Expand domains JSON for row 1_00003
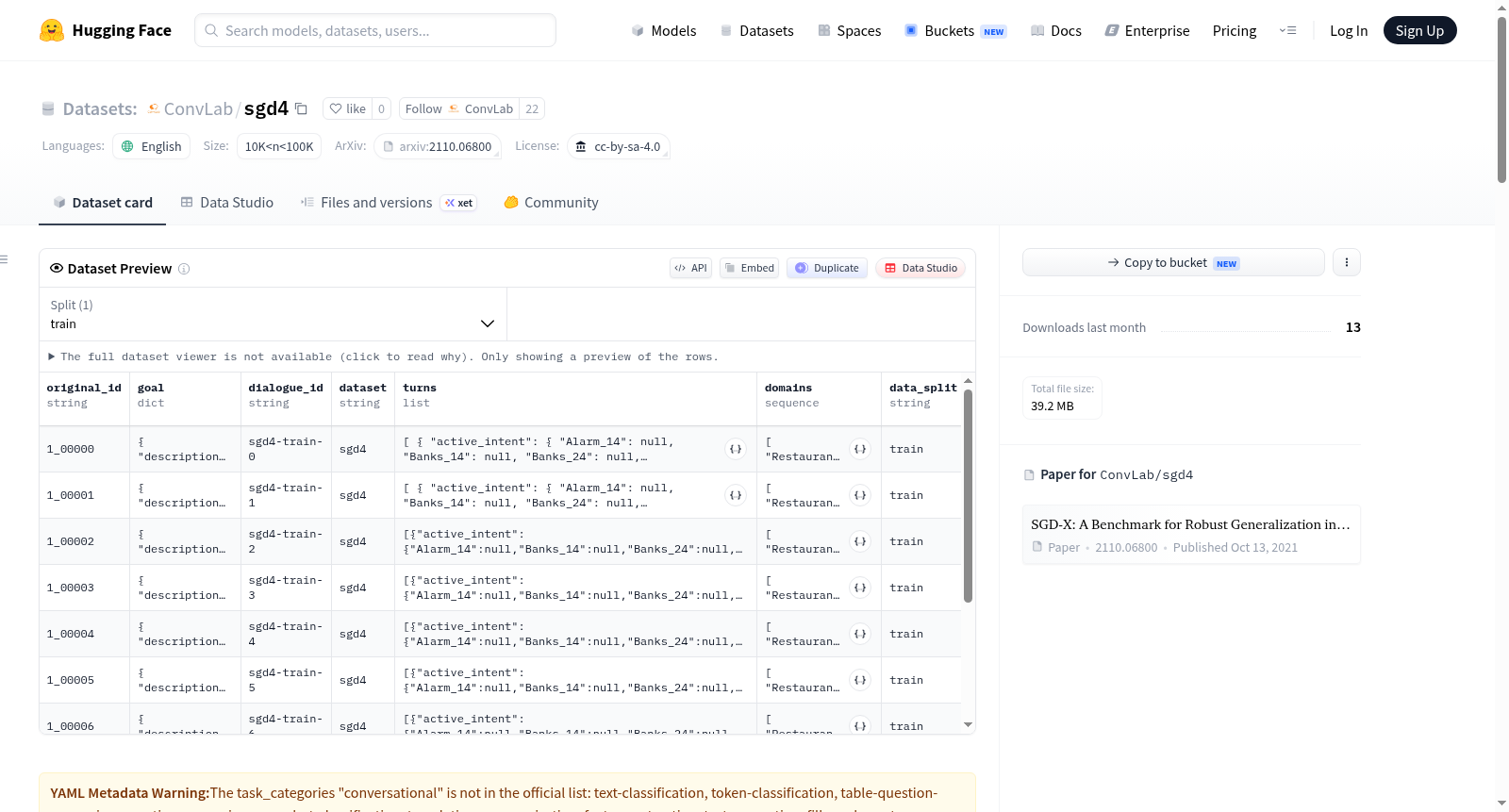Screen dimensions: 1509x812 (860, 588)
